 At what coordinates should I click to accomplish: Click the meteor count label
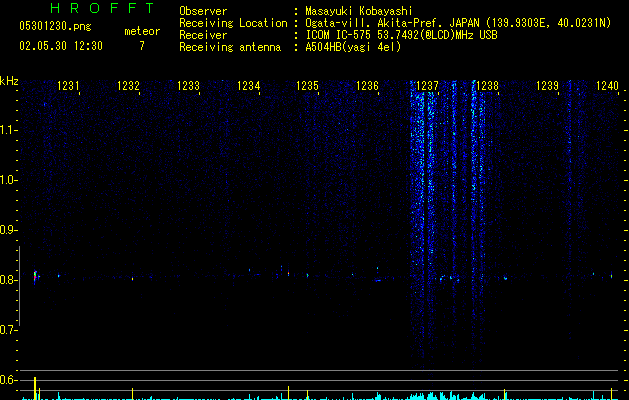point(142,31)
